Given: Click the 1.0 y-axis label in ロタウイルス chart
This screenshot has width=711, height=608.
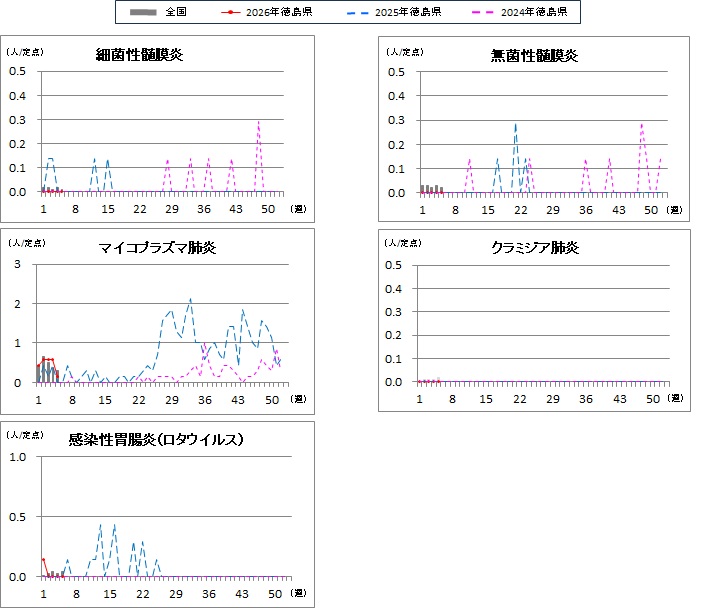Looking at the screenshot, I should click(x=17, y=457).
